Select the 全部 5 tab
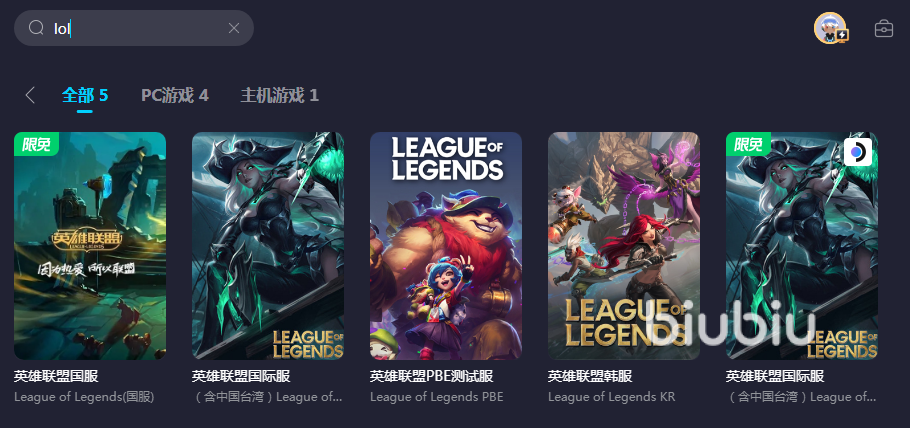 tap(85, 95)
